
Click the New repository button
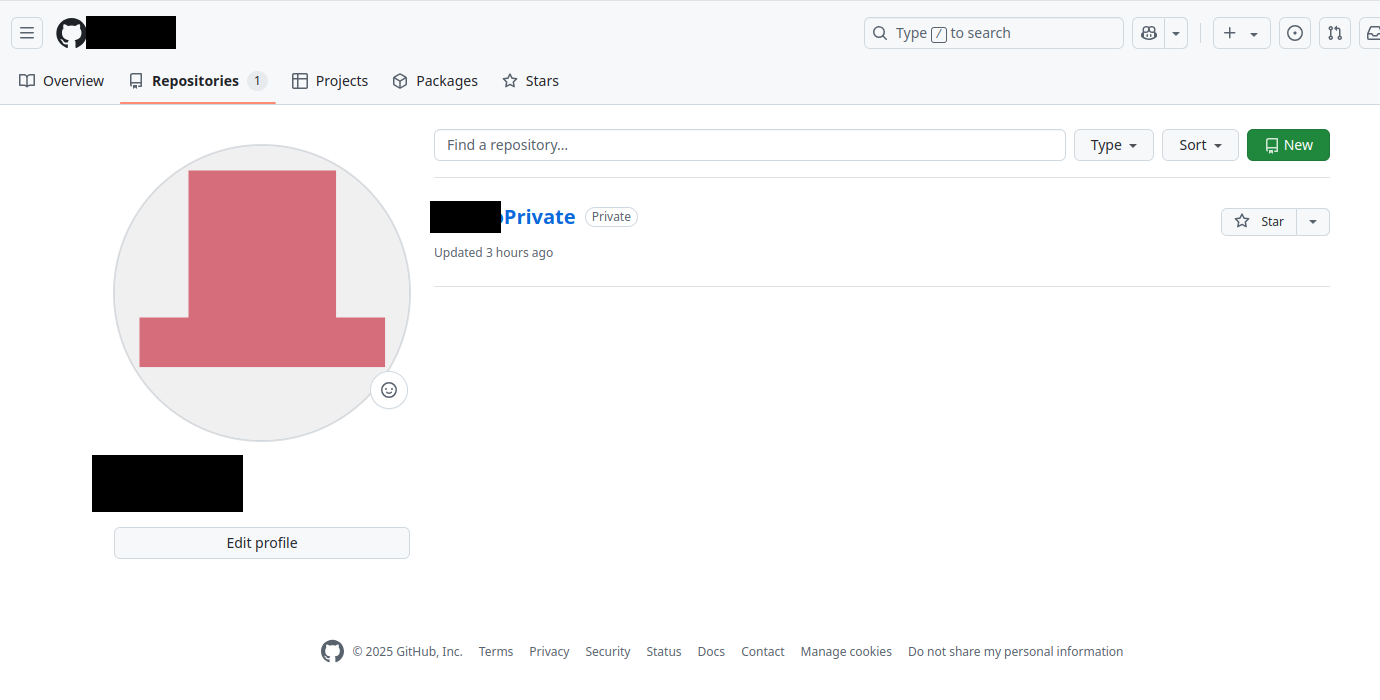[x=1288, y=145]
